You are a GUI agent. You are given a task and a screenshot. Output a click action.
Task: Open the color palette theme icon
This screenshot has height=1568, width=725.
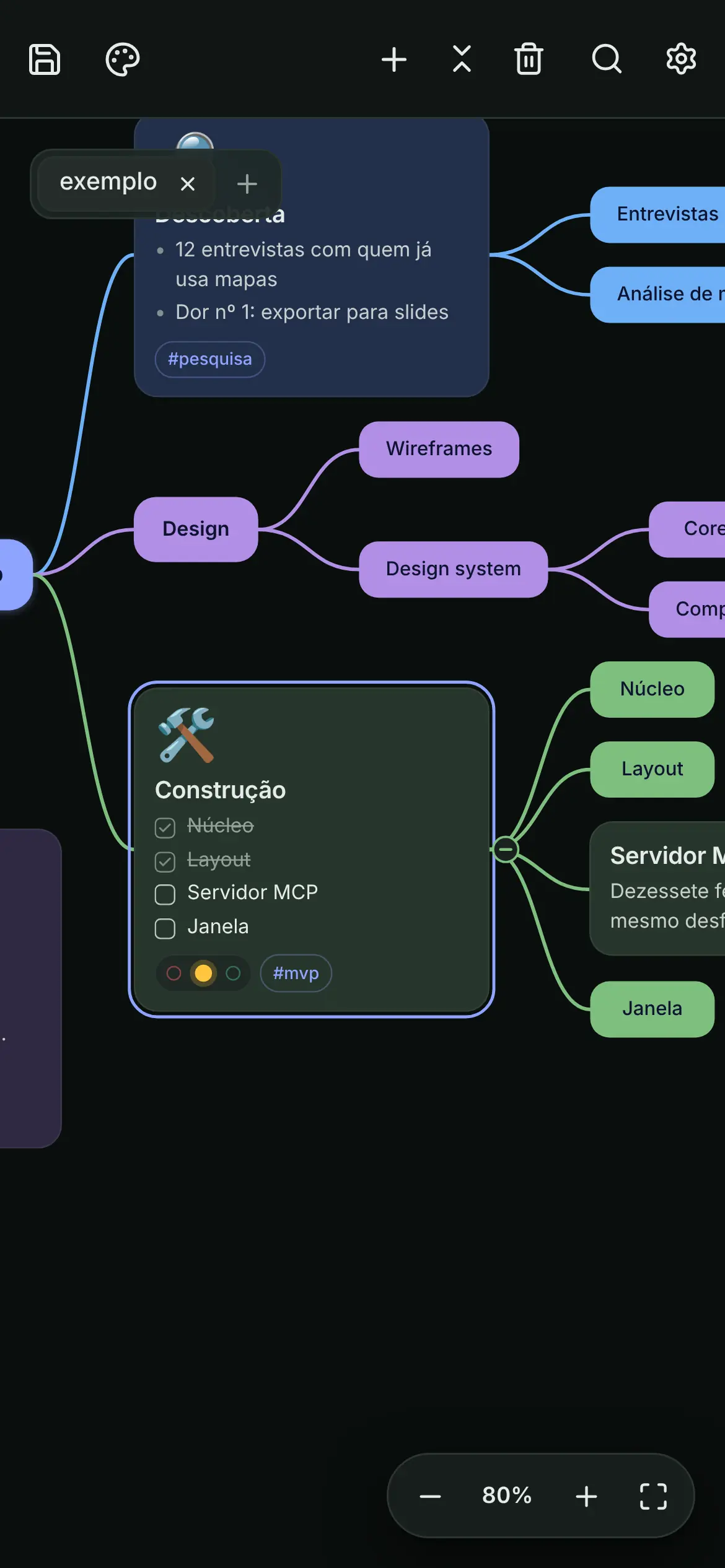123,59
